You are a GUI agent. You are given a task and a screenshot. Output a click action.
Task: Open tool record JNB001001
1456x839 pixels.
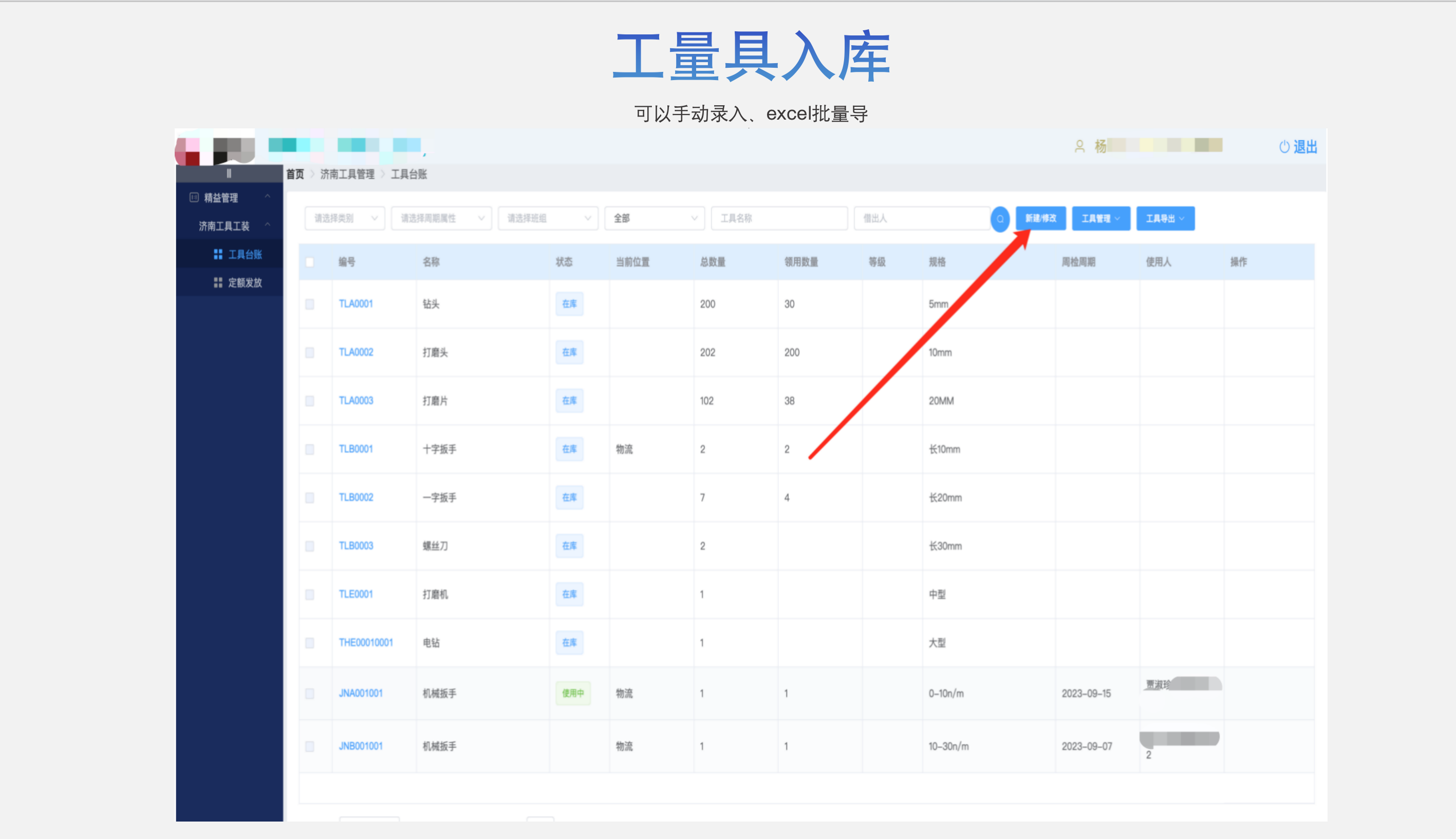[361, 746]
